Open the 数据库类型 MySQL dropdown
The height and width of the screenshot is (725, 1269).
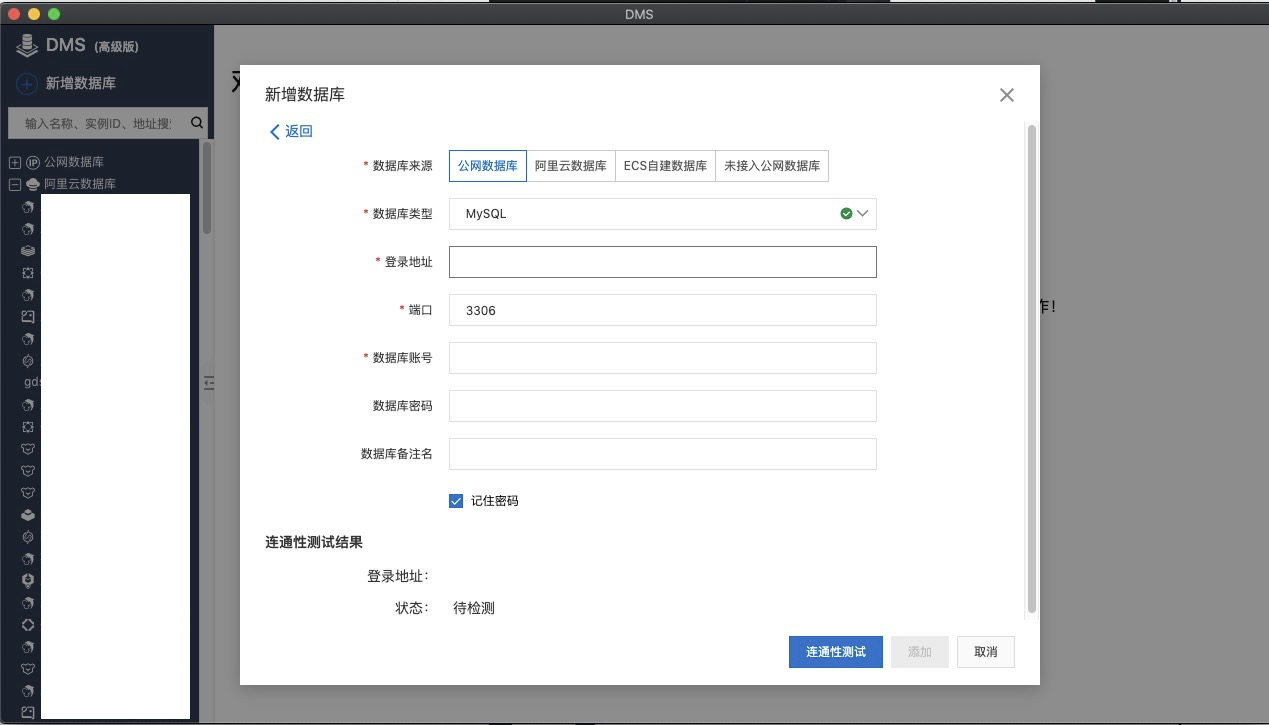[x=663, y=214]
